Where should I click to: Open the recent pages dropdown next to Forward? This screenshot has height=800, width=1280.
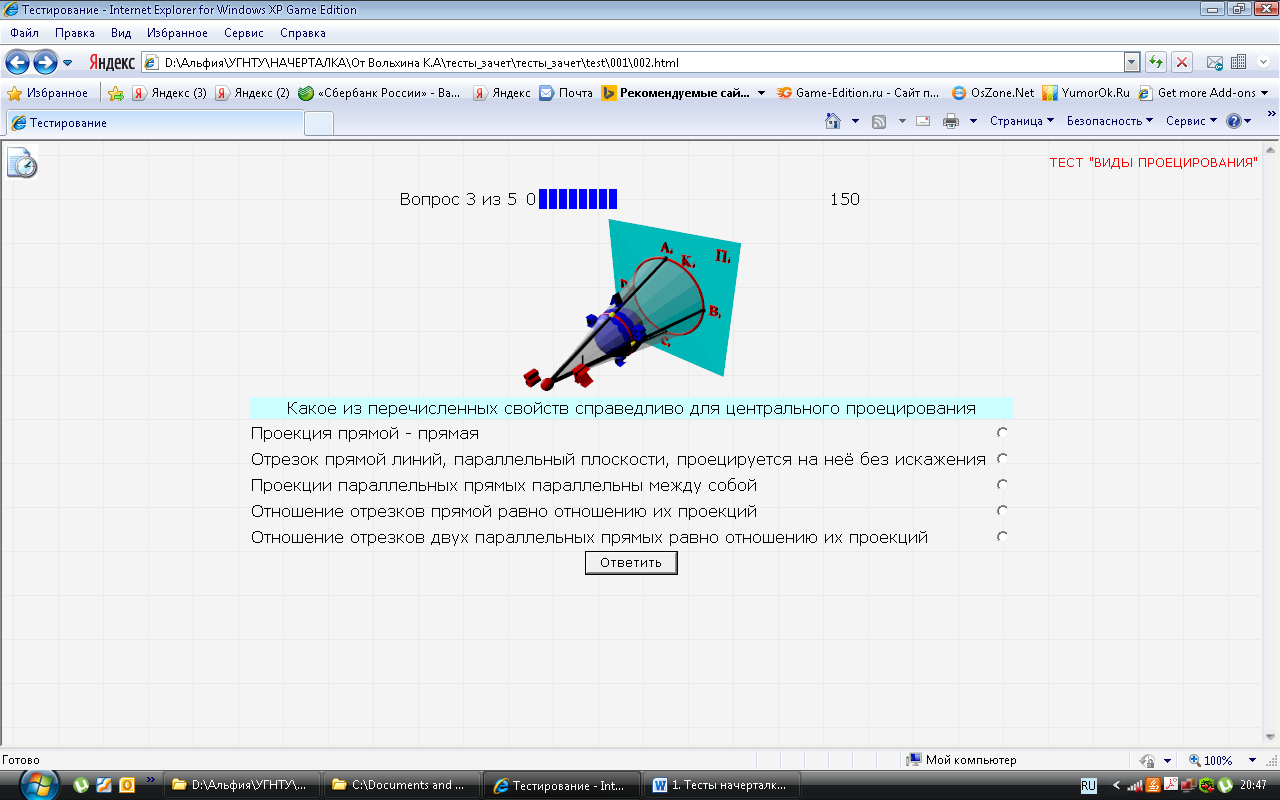[x=68, y=63]
